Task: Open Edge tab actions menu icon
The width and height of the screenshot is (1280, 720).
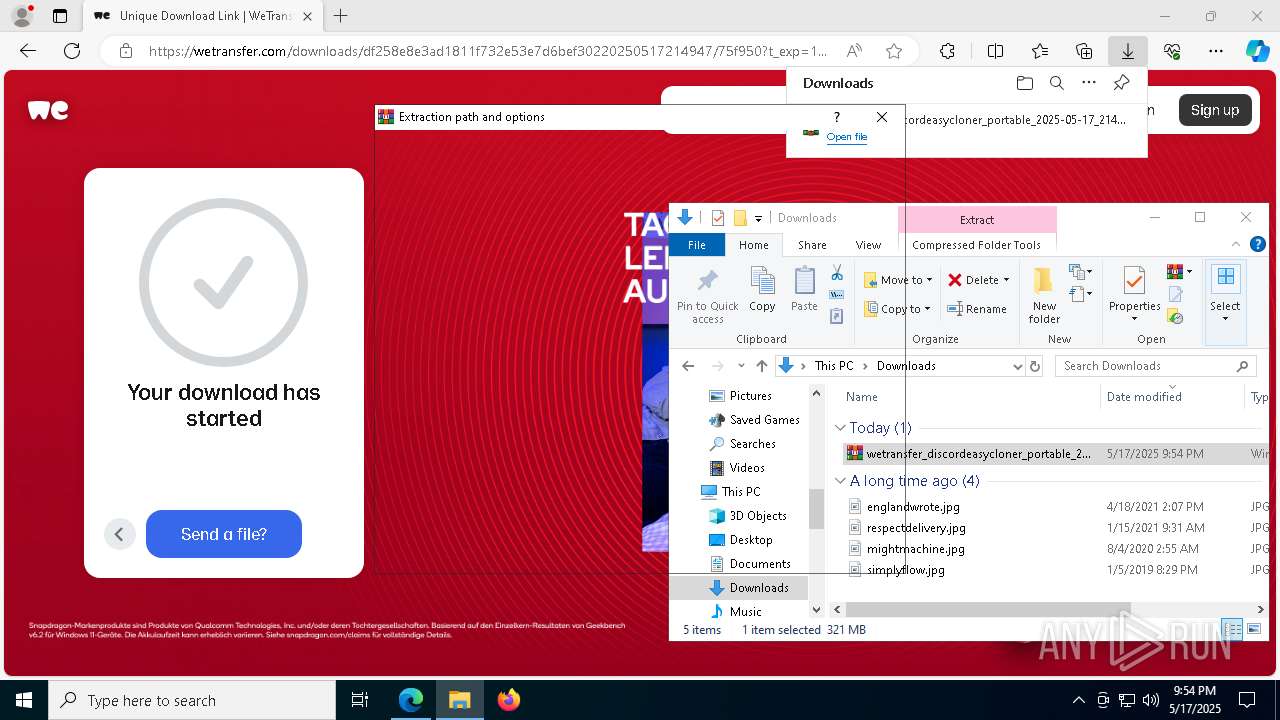Action: (x=60, y=16)
